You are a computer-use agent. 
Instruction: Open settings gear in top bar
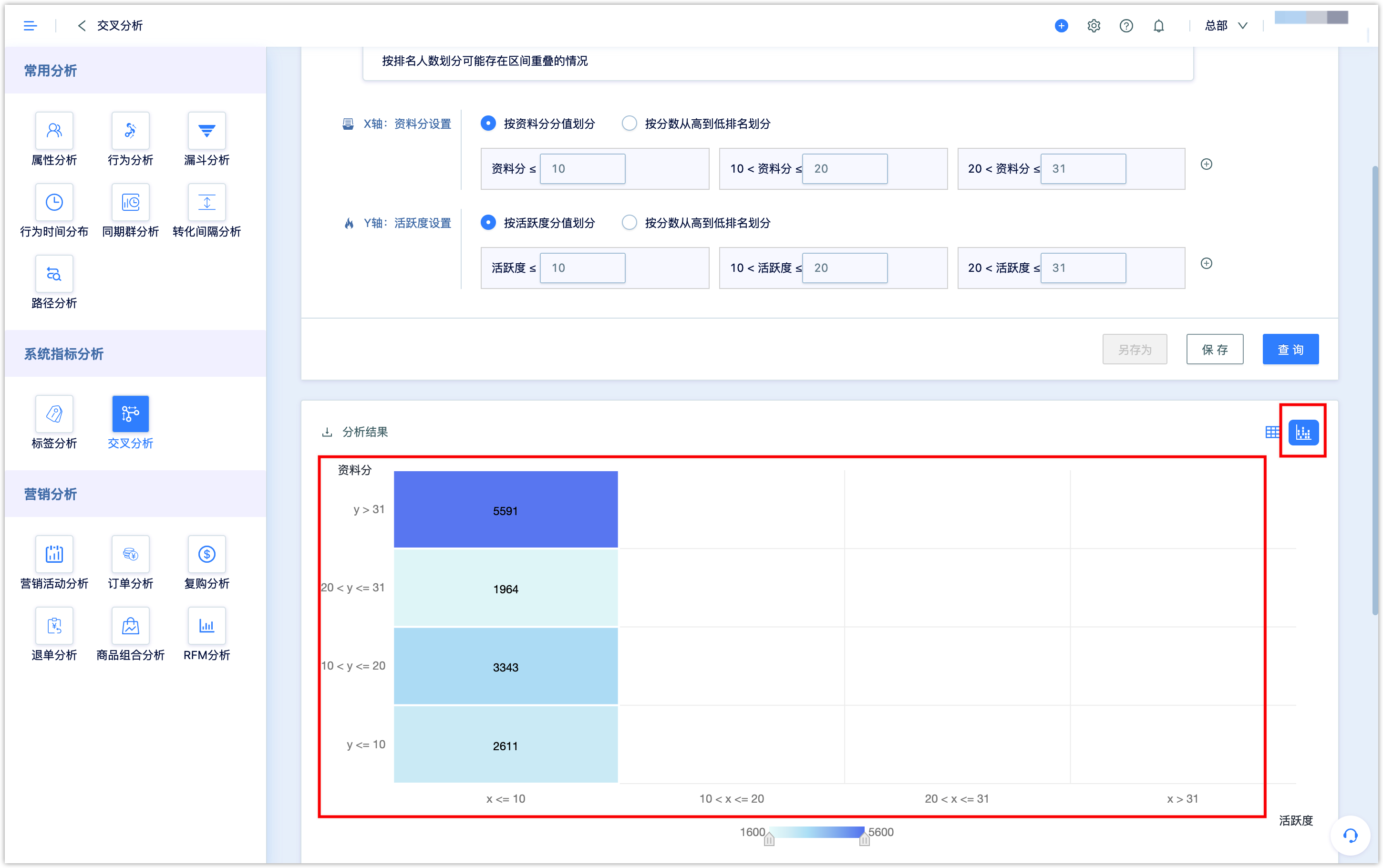tap(1093, 25)
